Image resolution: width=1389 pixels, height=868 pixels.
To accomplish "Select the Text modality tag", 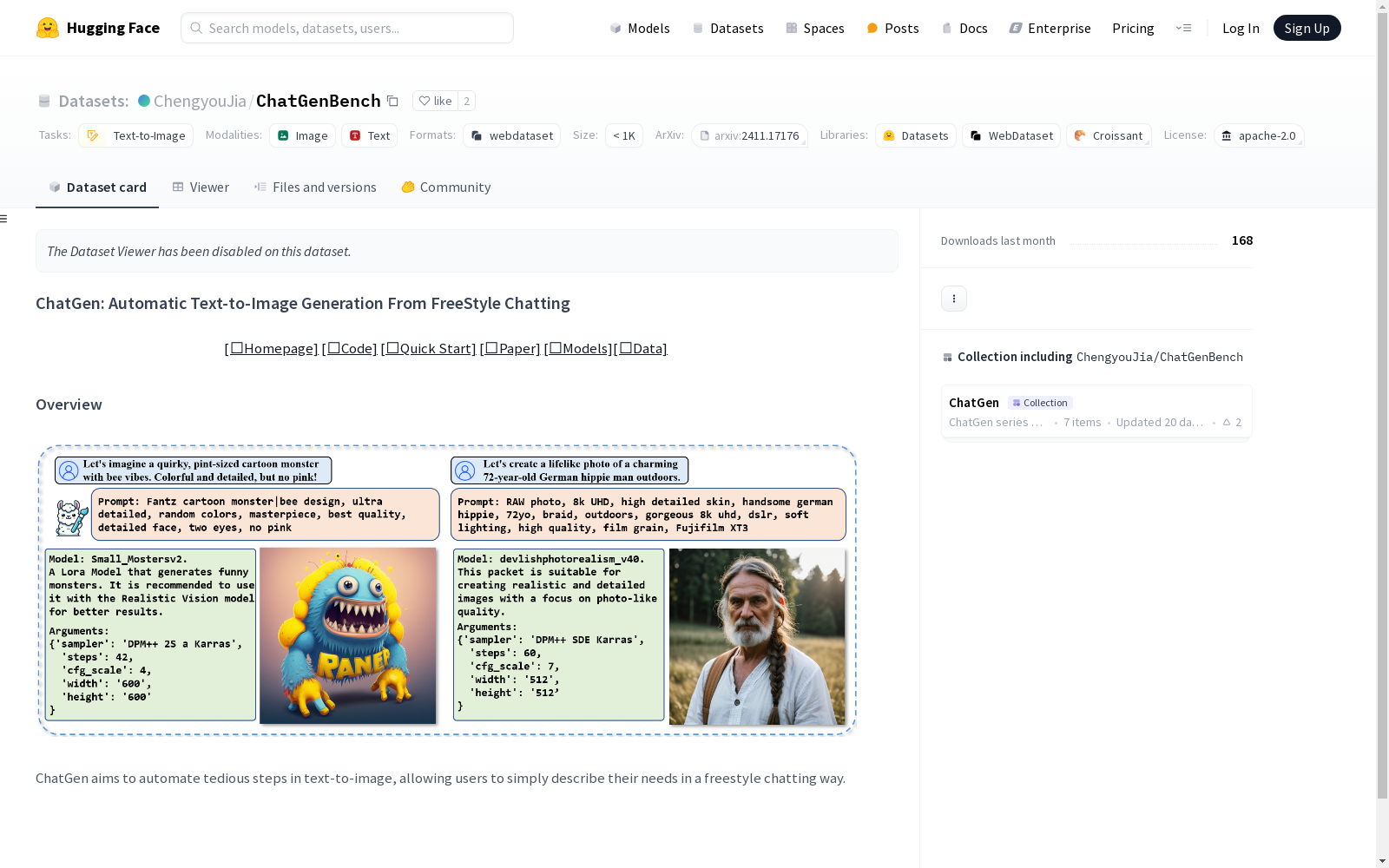I will tap(369, 135).
